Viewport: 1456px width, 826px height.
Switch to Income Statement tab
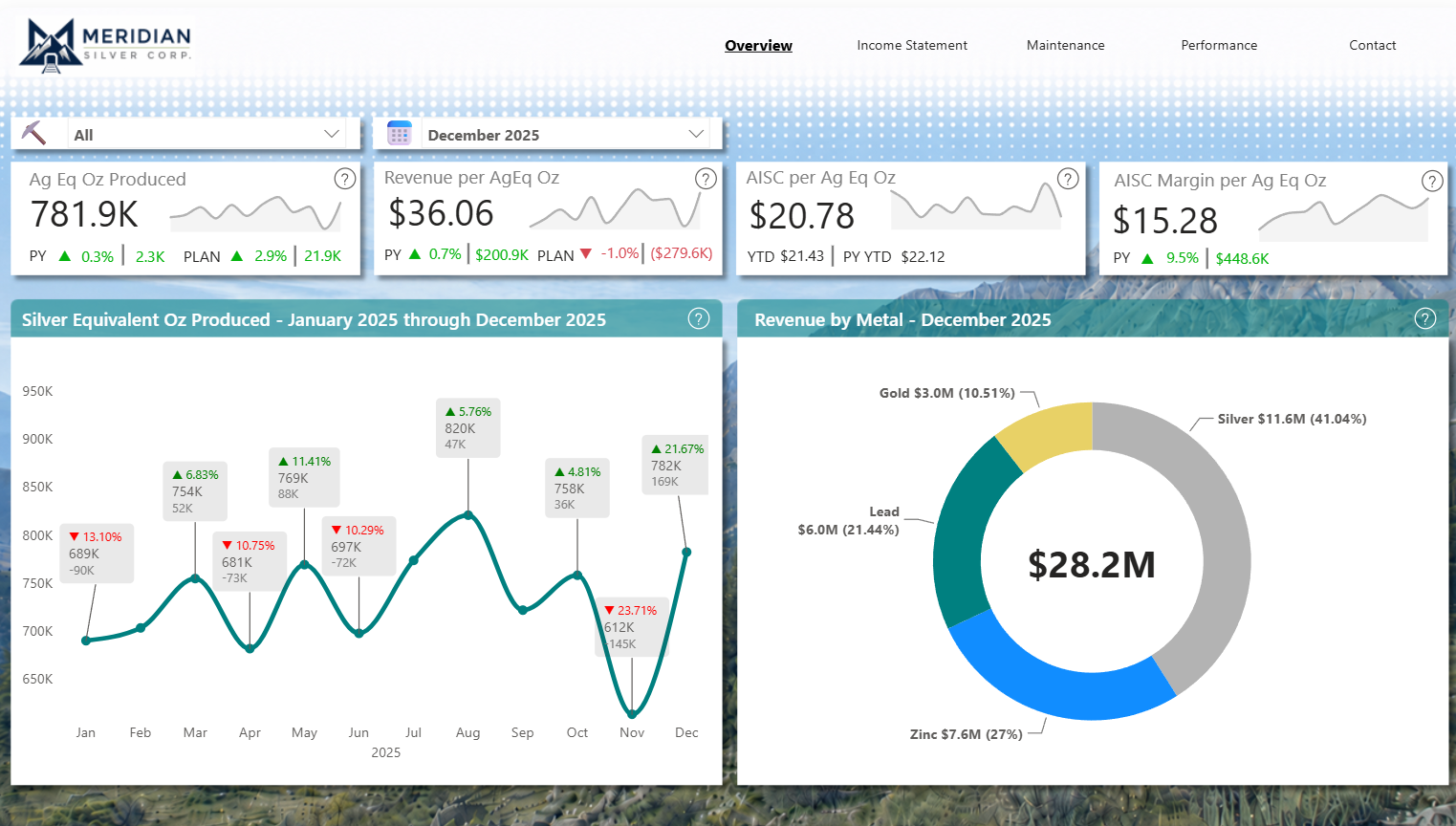(x=912, y=45)
